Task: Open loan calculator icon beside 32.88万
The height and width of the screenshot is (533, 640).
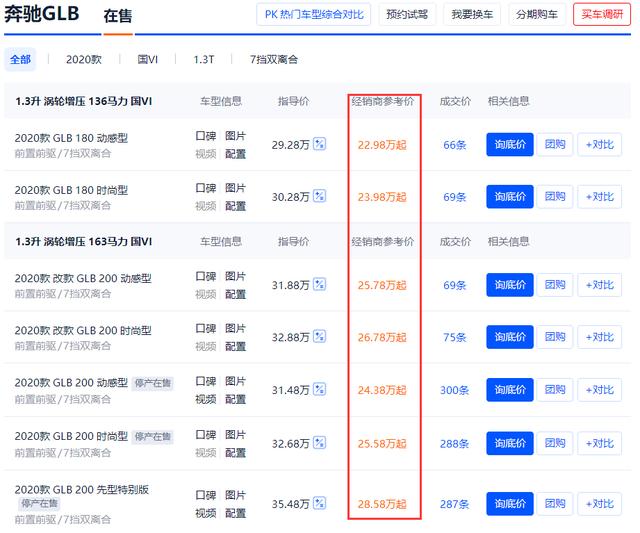Action: point(319,337)
